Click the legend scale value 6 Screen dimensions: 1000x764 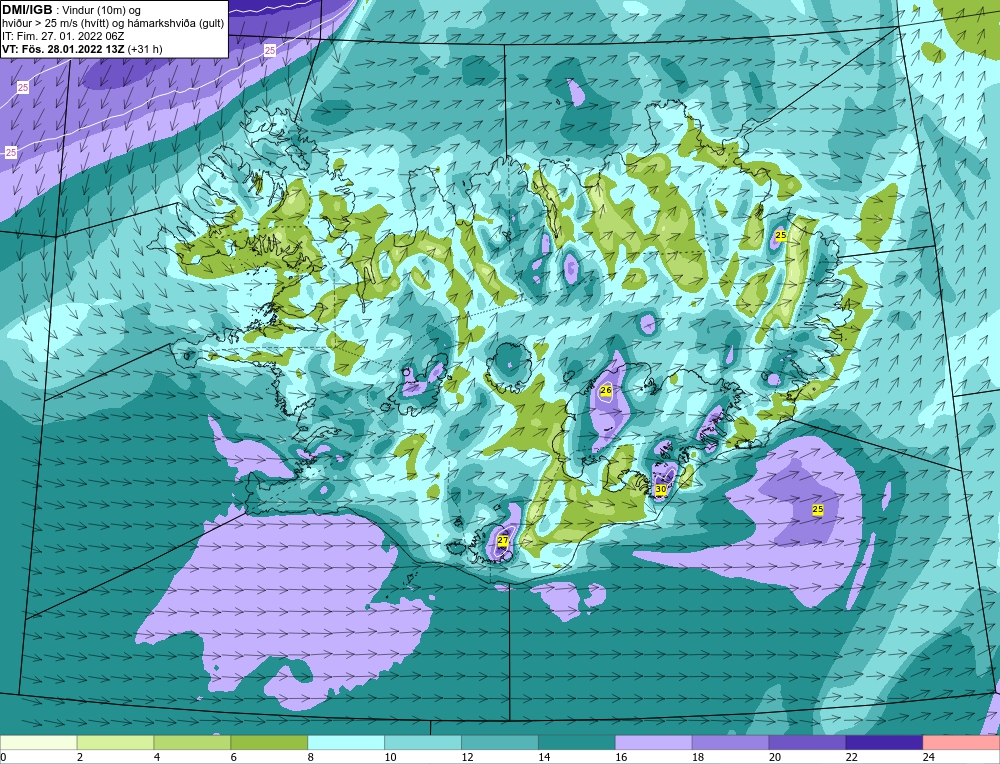tap(233, 758)
